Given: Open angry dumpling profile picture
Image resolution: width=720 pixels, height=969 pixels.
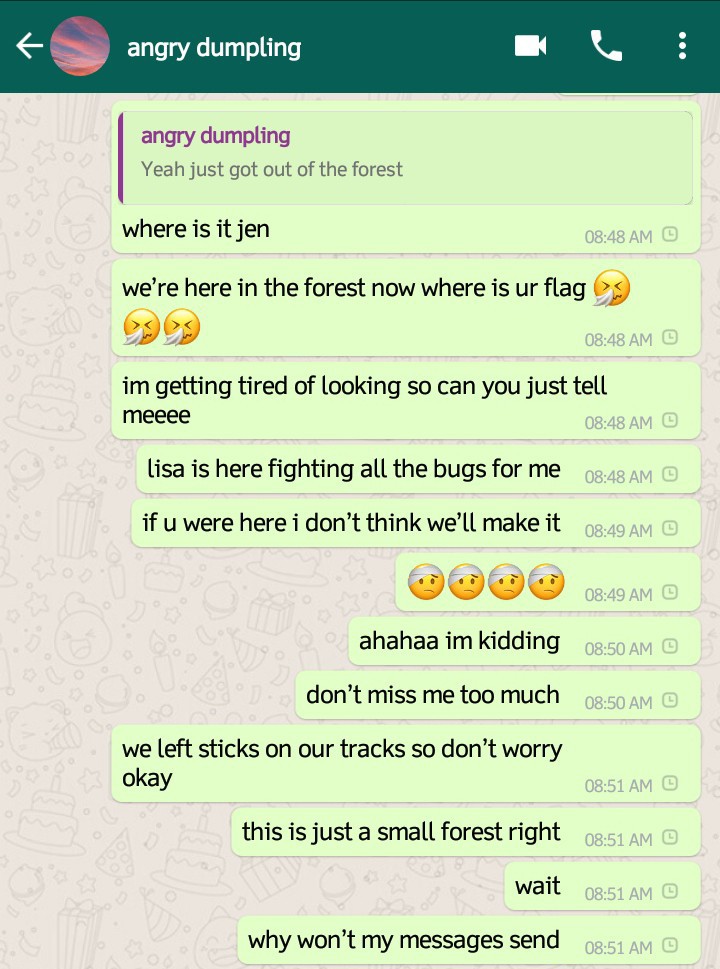Looking at the screenshot, I should tap(80, 46).
